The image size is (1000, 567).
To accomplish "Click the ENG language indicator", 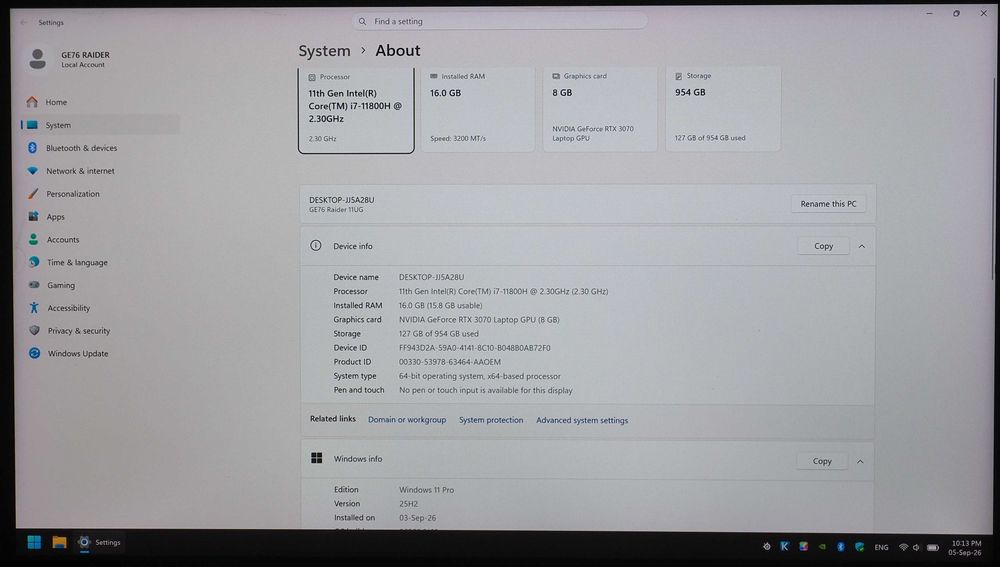I will 881,547.
